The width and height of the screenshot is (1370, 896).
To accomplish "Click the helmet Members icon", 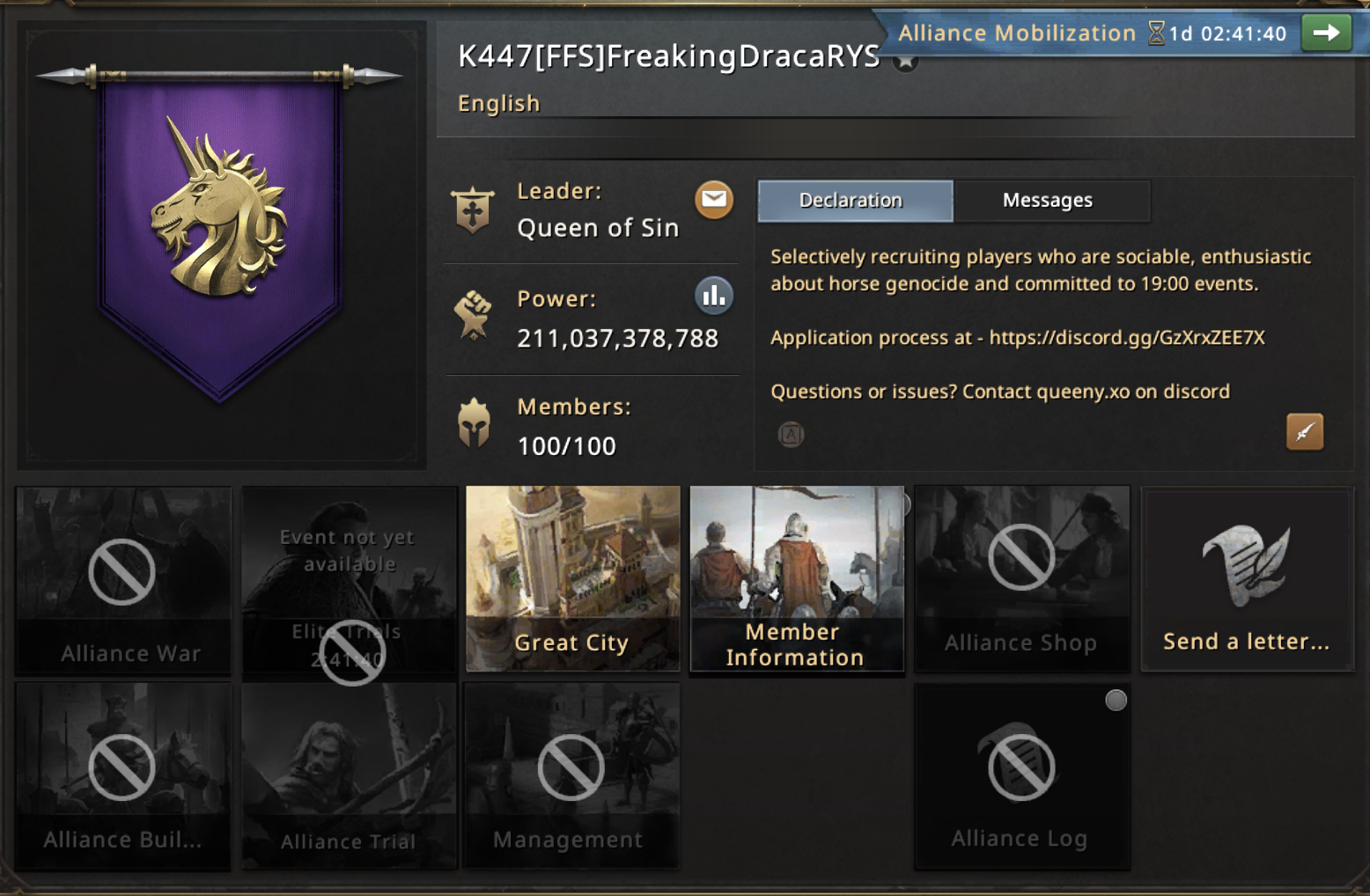I will tap(474, 422).
